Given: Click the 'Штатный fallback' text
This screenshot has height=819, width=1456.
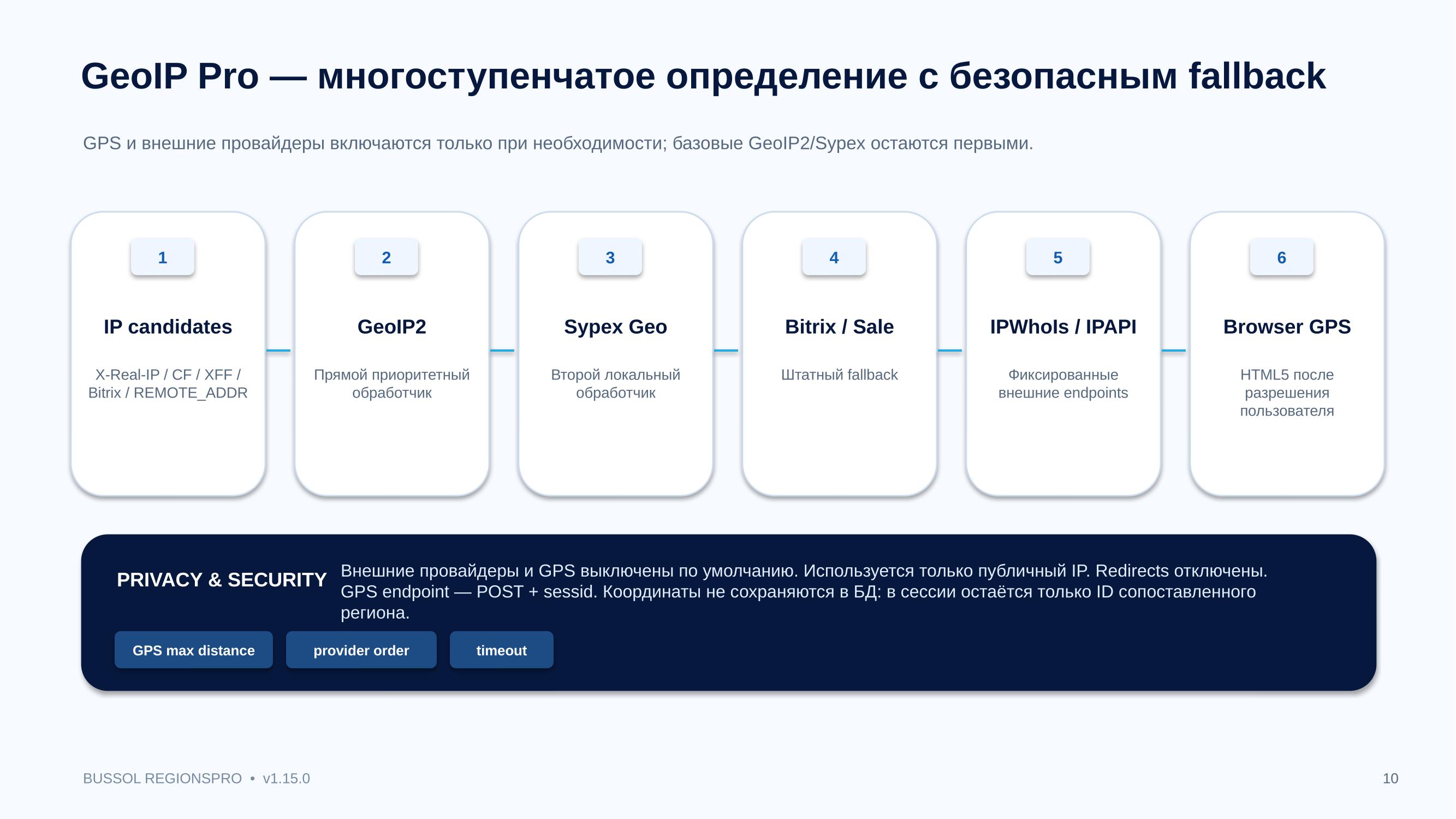Looking at the screenshot, I should pyautogui.click(x=839, y=375).
